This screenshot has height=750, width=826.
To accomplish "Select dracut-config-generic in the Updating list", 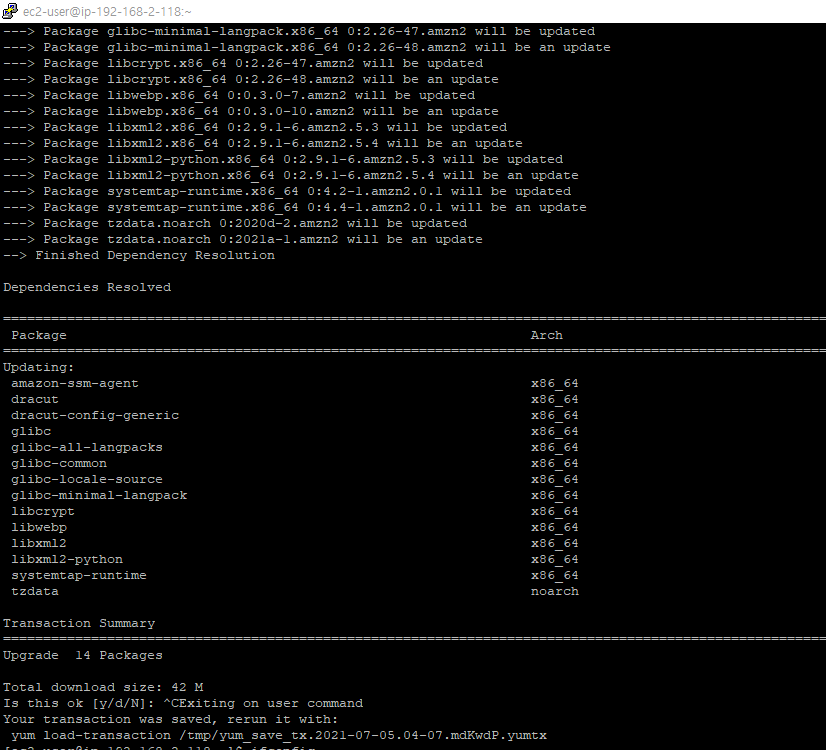I will tap(95, 415).
